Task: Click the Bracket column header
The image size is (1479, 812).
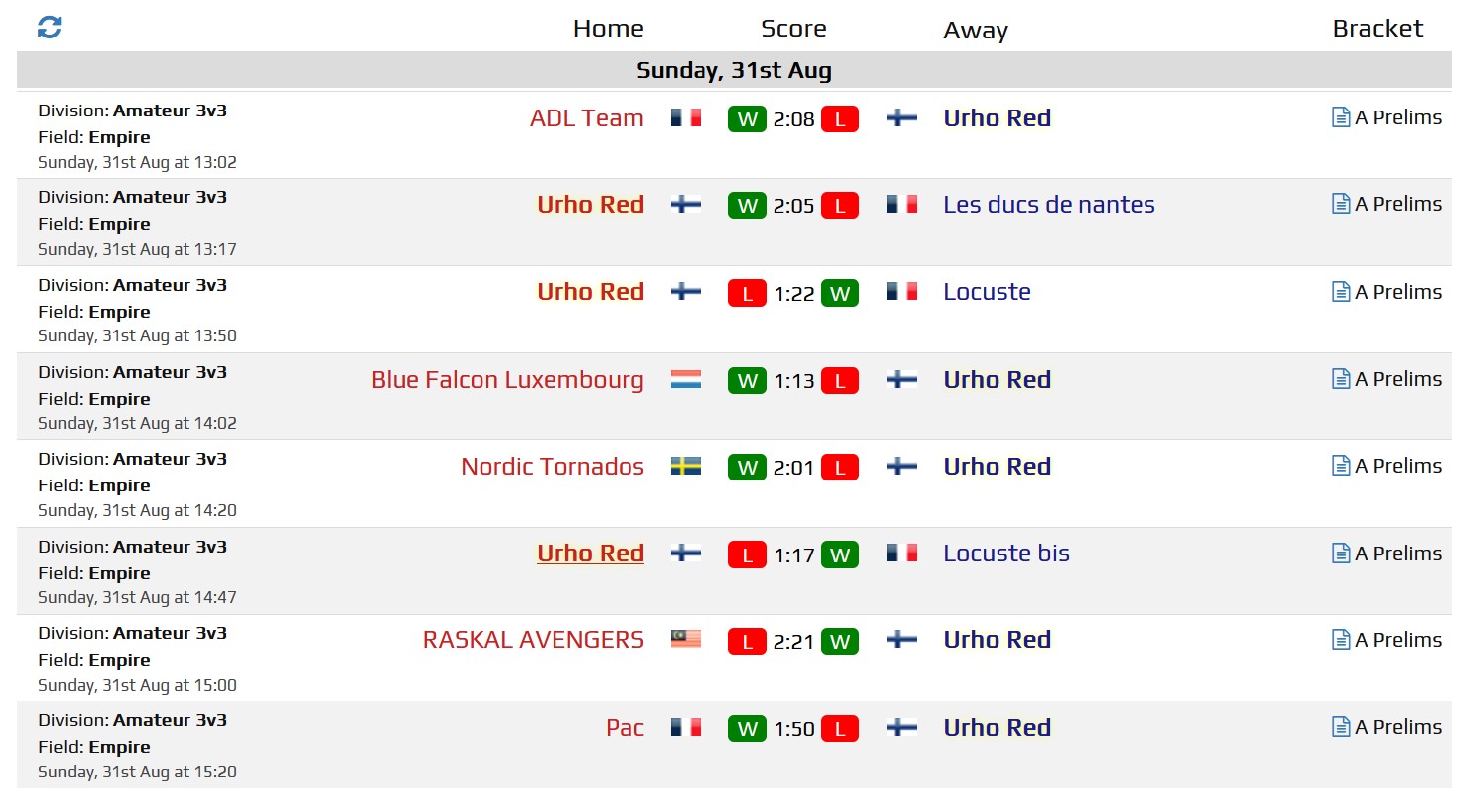Action: [1377, 29]
